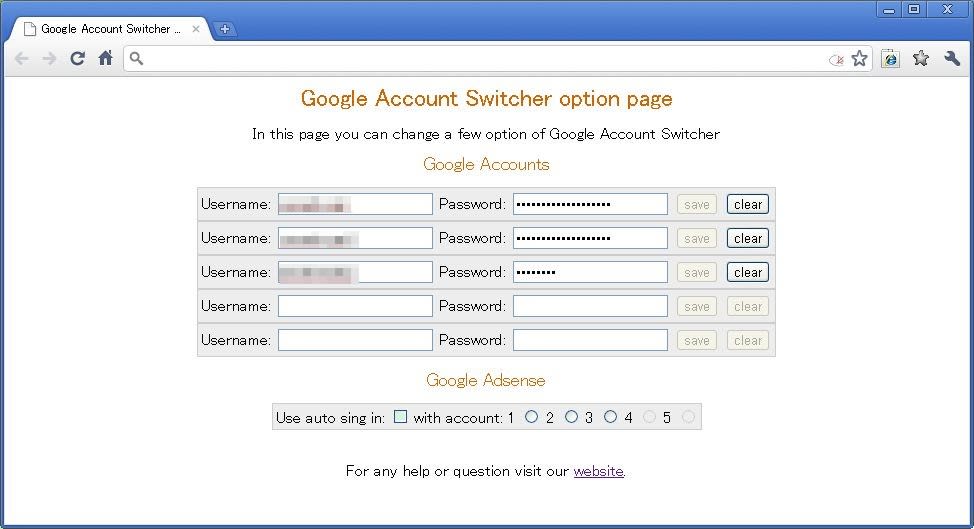Reload the page with the refresh icon
This screenshot has height=529, width=974.
click(77, 59)
